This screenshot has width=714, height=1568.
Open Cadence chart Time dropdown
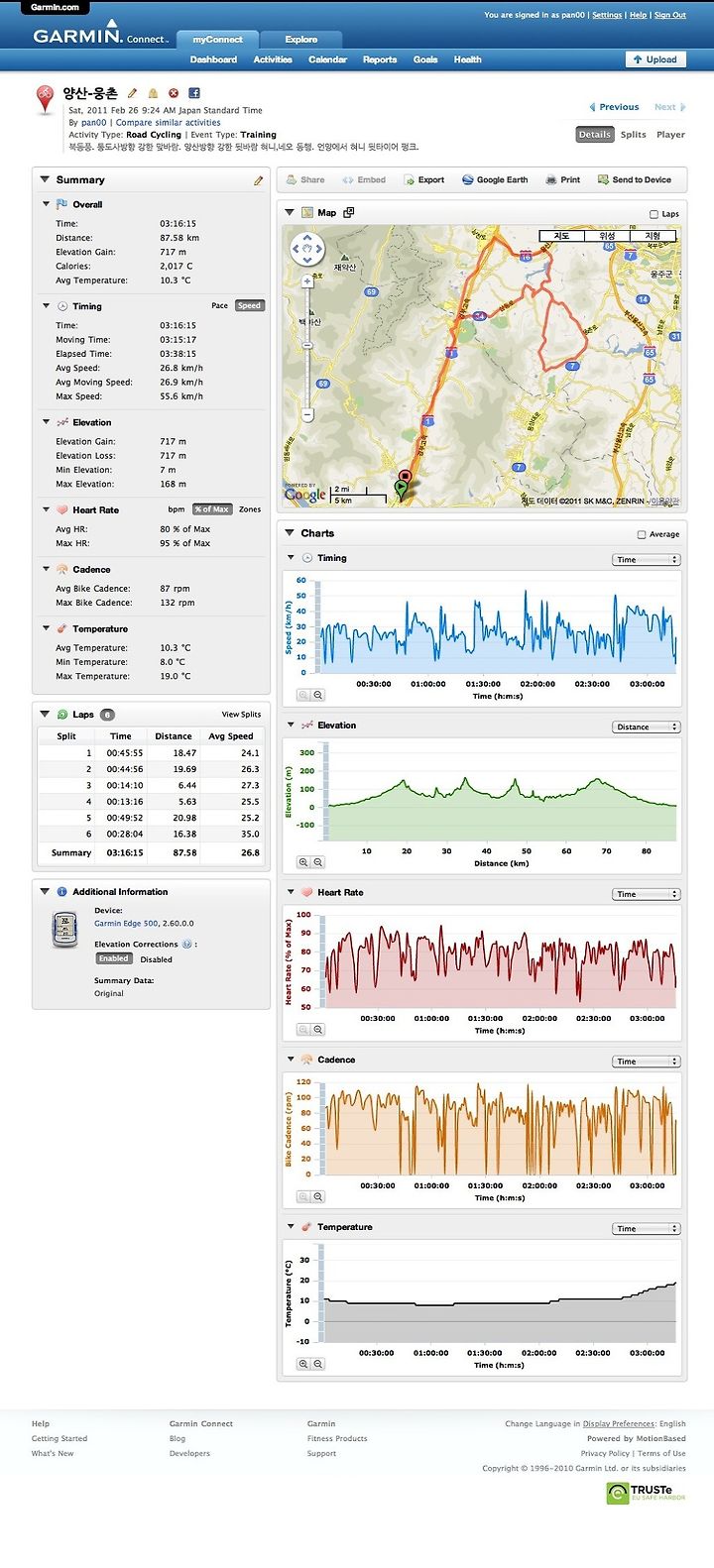pyautogui.click(x=646, y=1062)
